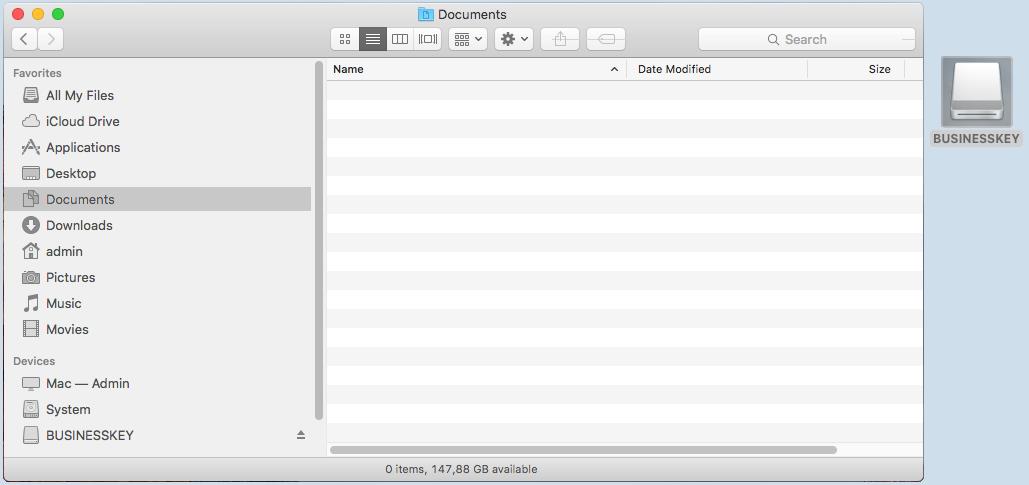Eject the BUSINESSKEY drive
Screen dimensions: 1029x485
tap(300, 436)
